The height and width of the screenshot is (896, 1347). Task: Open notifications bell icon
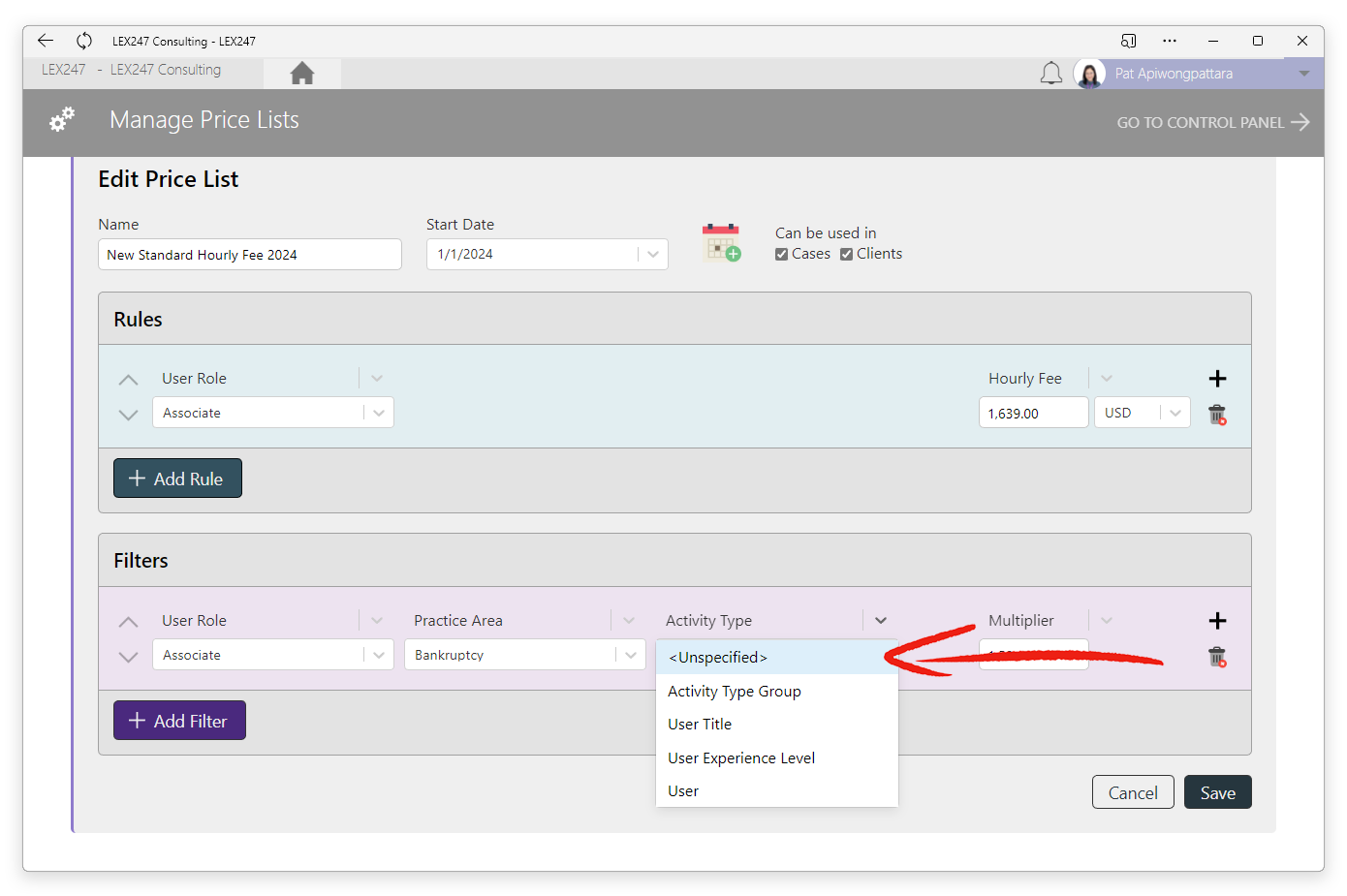[x=1051, y=74]
